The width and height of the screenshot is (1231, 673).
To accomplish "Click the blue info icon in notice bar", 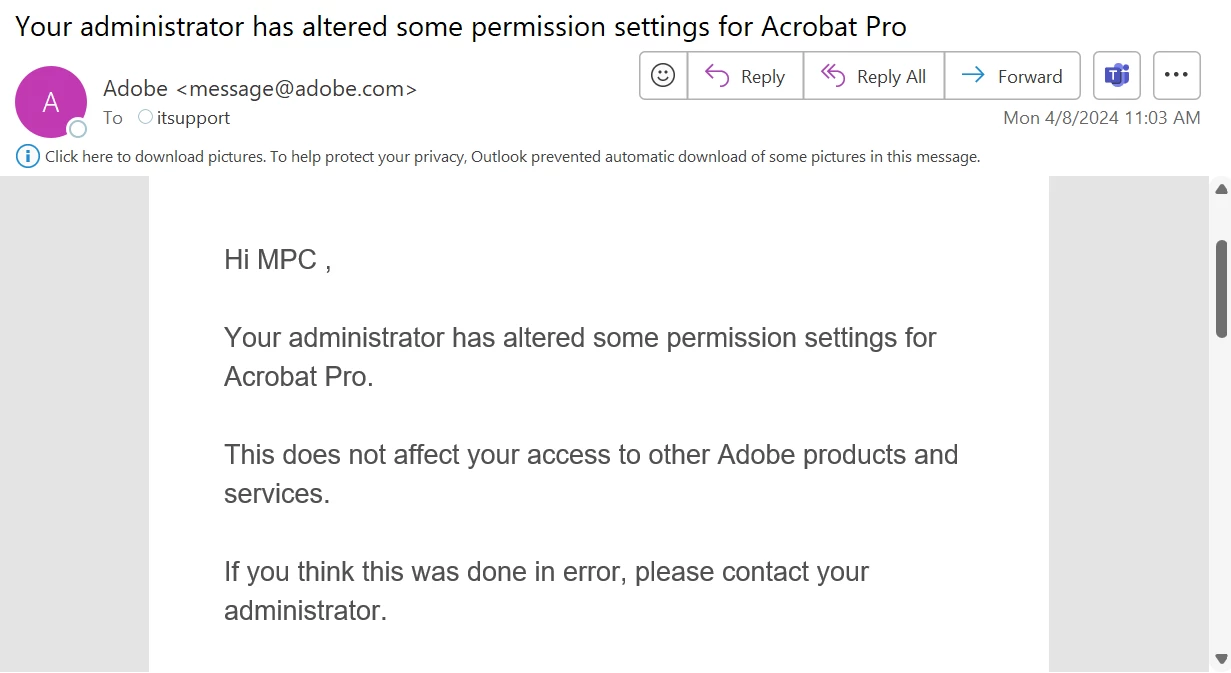I will coord(28,156).
